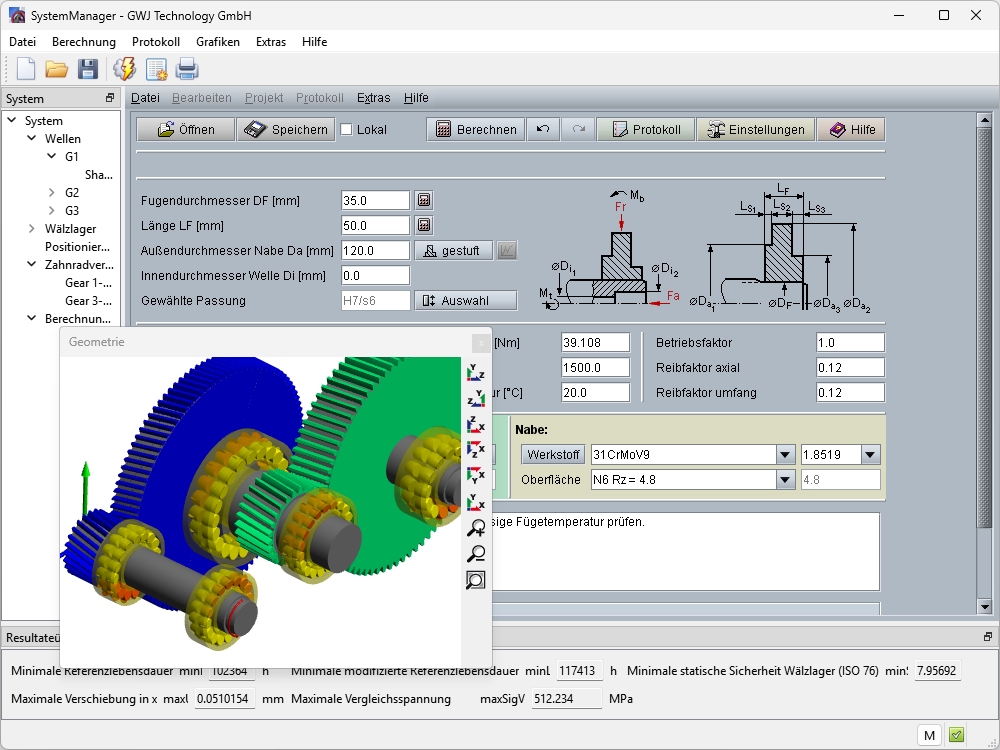Run calculation with the lightning gear icon
This screenshot has width=1000, height=750.
(x=125, y=69)
